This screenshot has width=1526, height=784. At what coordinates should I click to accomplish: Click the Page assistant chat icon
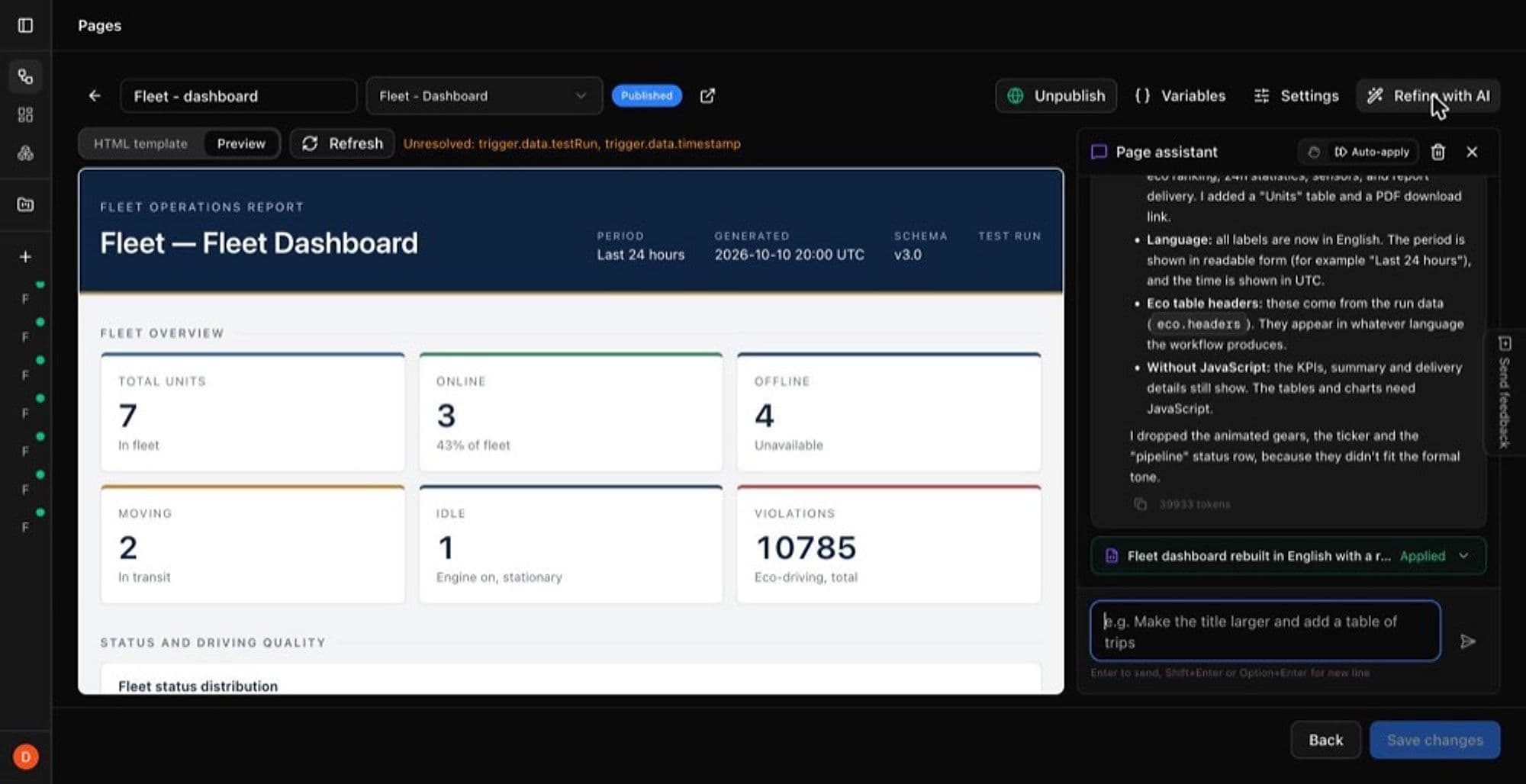(x=1099, y=152)
